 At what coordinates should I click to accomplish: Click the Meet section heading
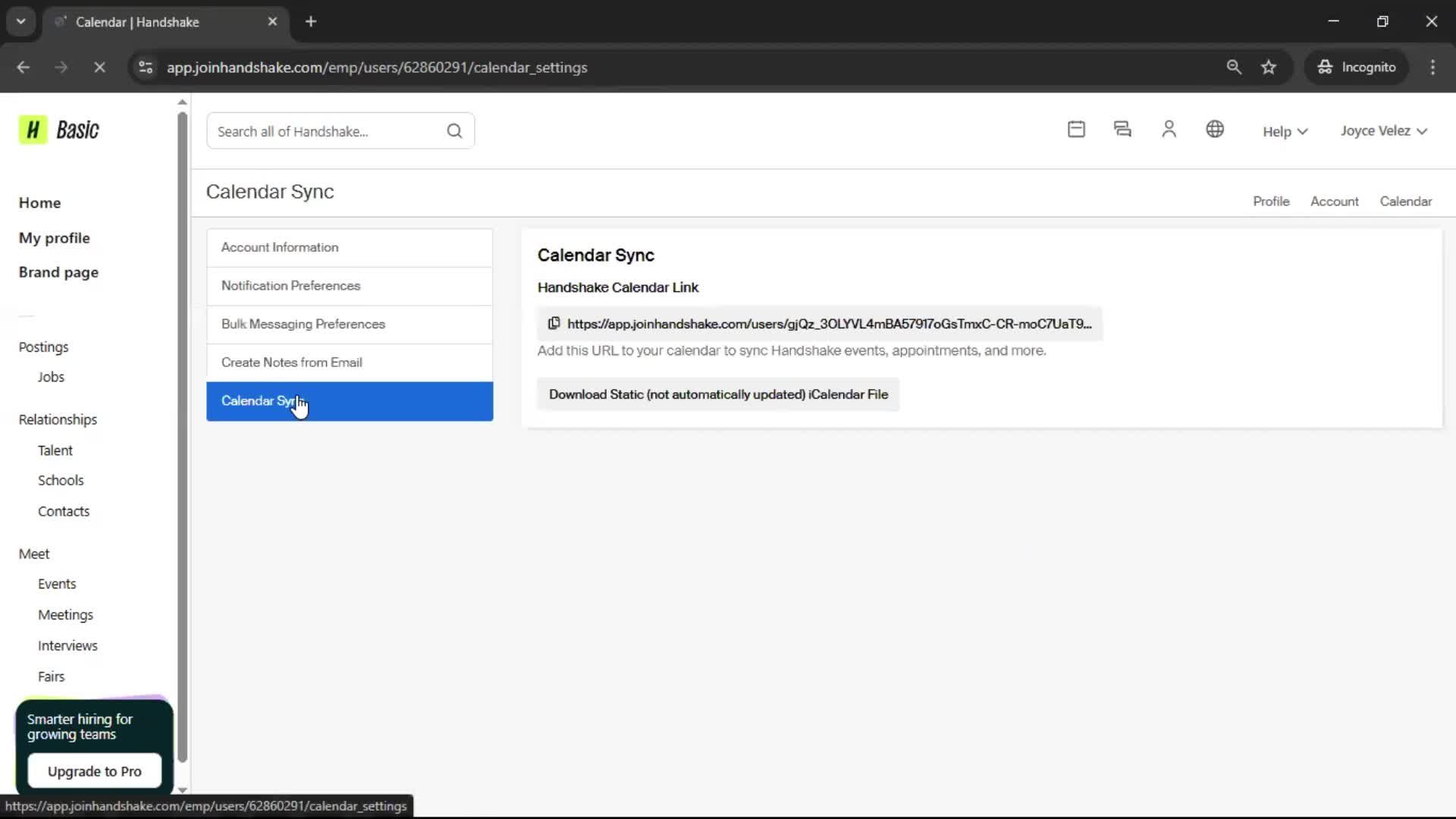(33, 554)
